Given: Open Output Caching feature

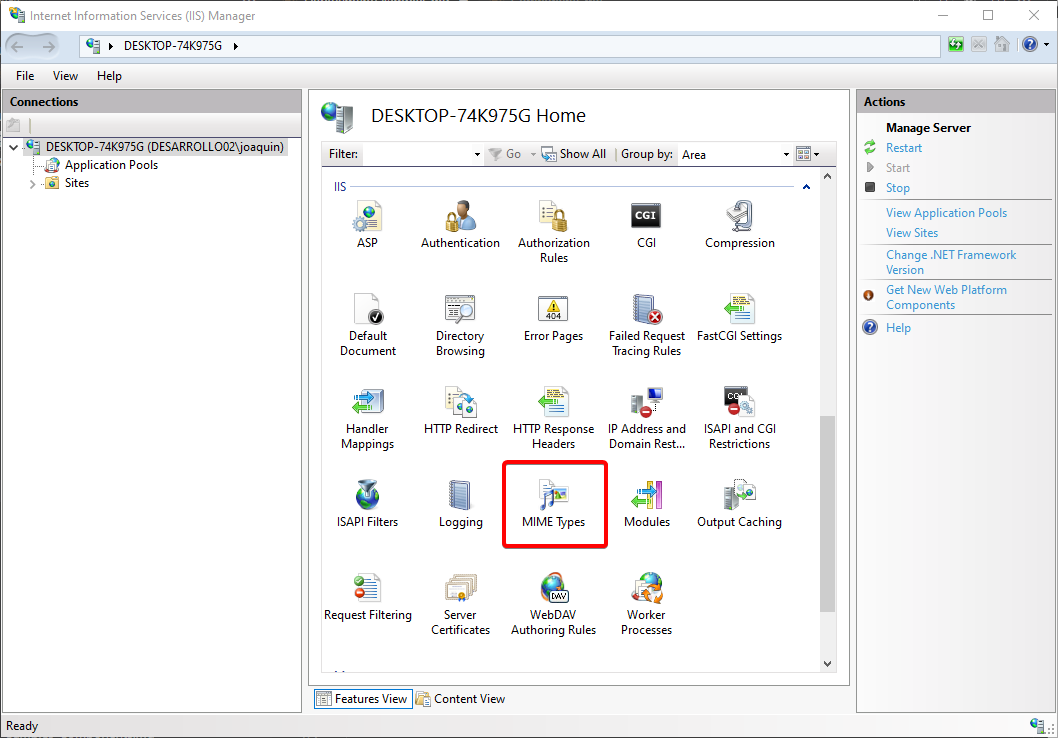Looking at the screenshot, I should click(740, 504).
